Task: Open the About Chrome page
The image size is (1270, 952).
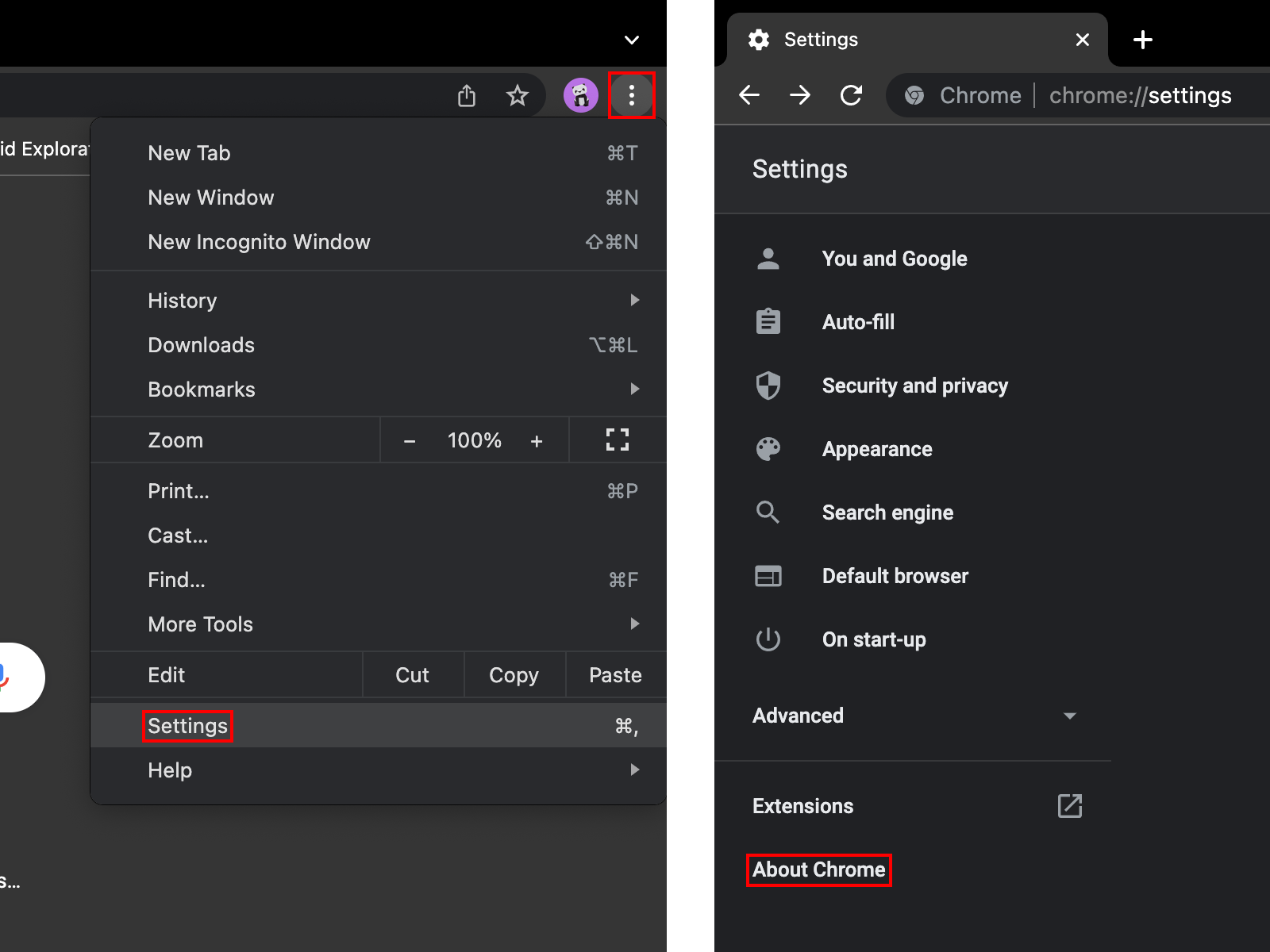Action: pos(818,869)
